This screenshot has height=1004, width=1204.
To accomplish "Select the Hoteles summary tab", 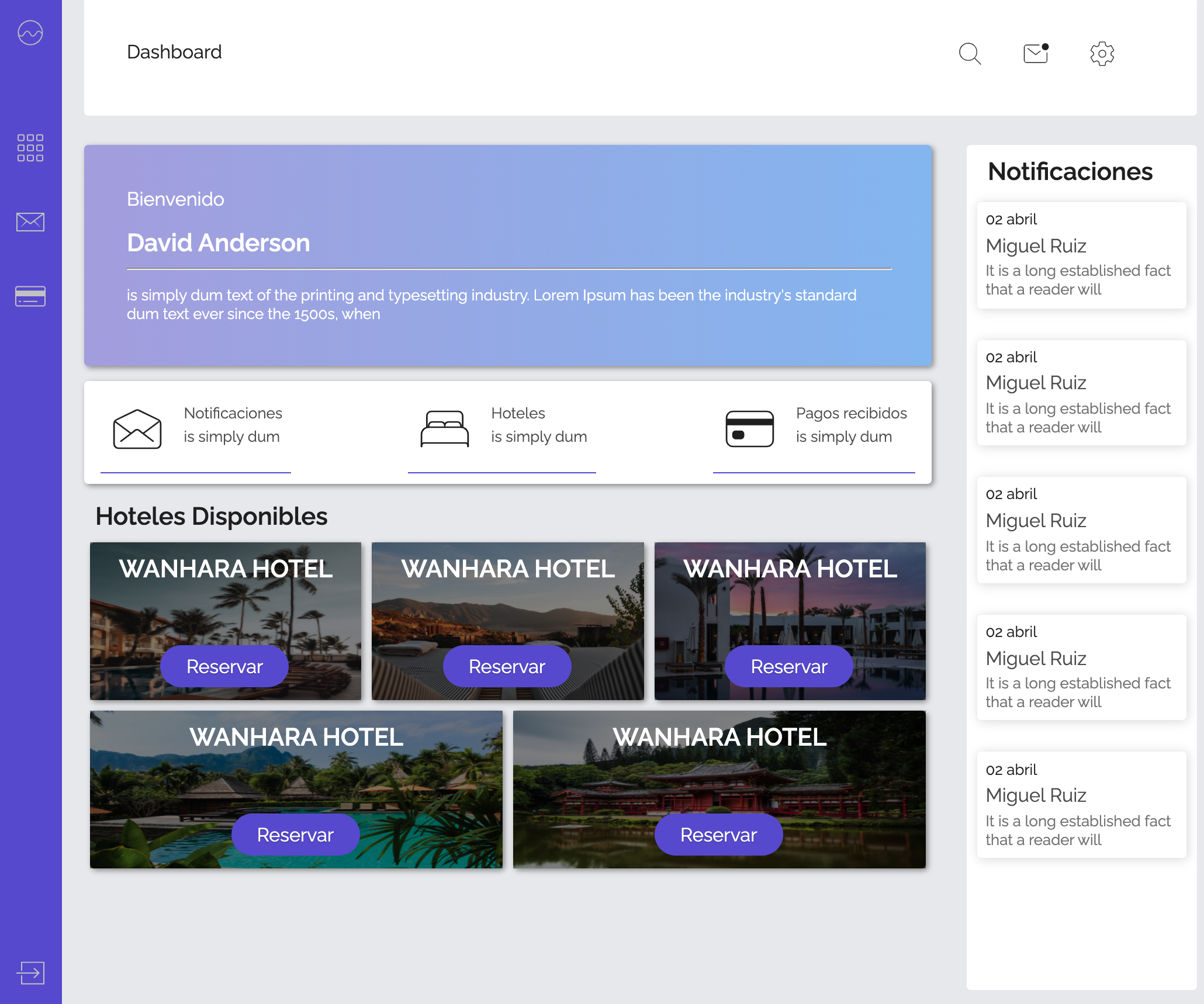I will 538,425.
